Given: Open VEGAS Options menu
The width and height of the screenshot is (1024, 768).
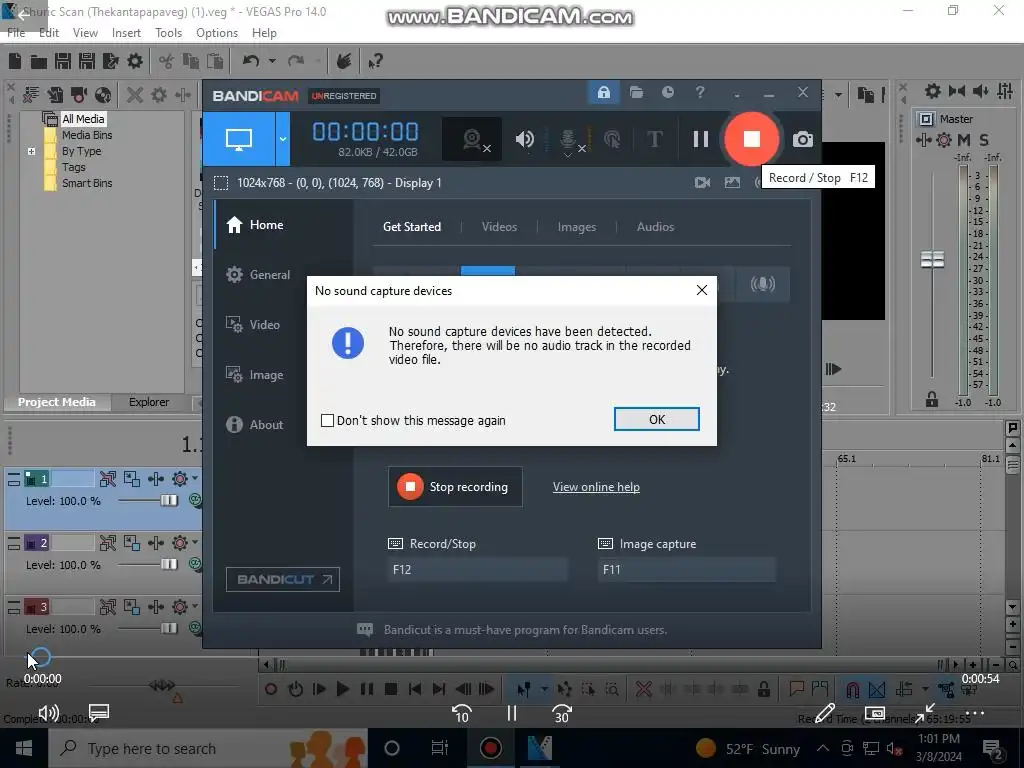Looking at the screenshot, I should [x=217, y=33].
